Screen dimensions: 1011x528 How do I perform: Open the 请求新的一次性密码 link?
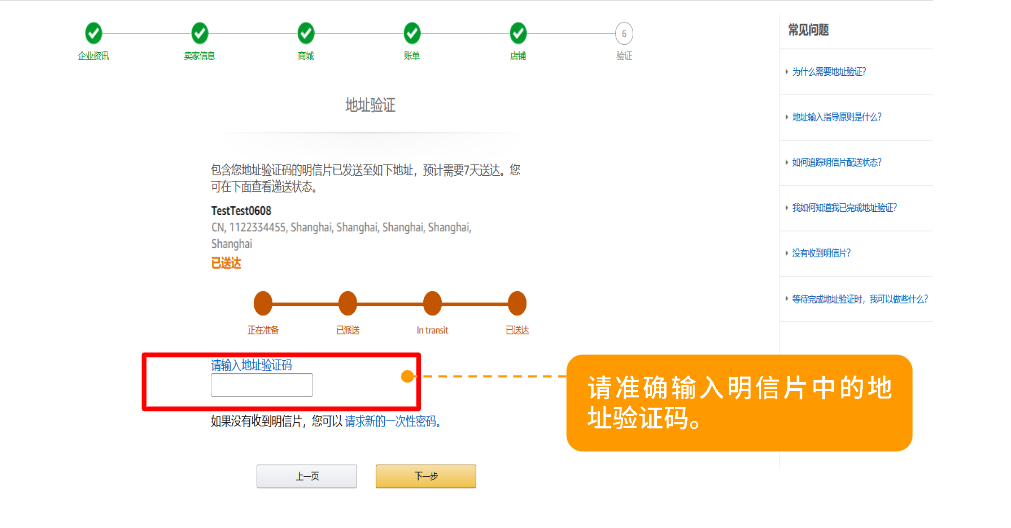click(x=391, y=422)
